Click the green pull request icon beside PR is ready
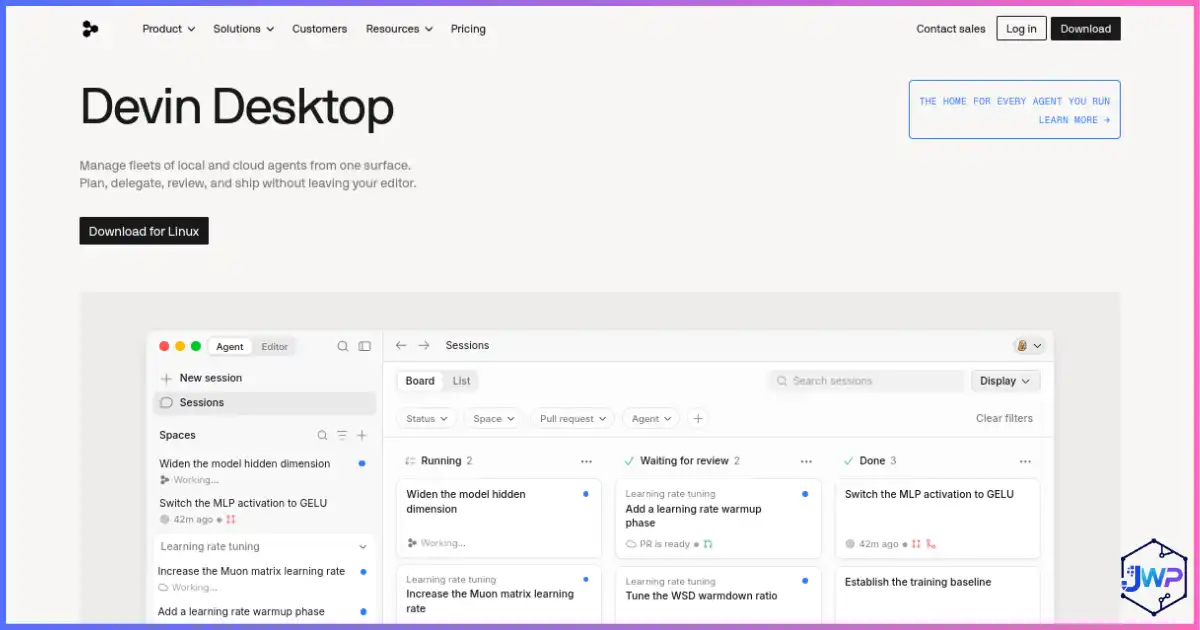This screenshot has height=630, width=1200. pos(708,544)
